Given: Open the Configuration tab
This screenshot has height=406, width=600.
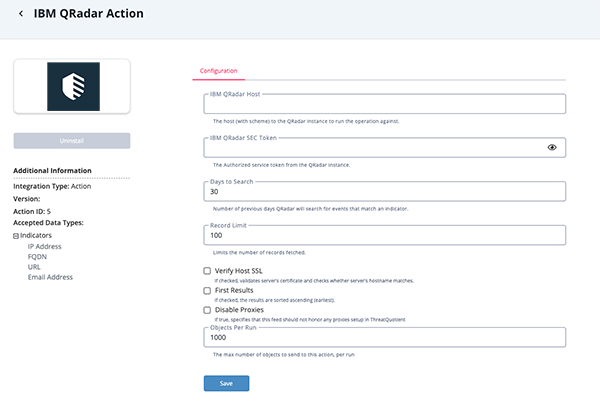Looking at the screenshot, I should click(218, 71).
